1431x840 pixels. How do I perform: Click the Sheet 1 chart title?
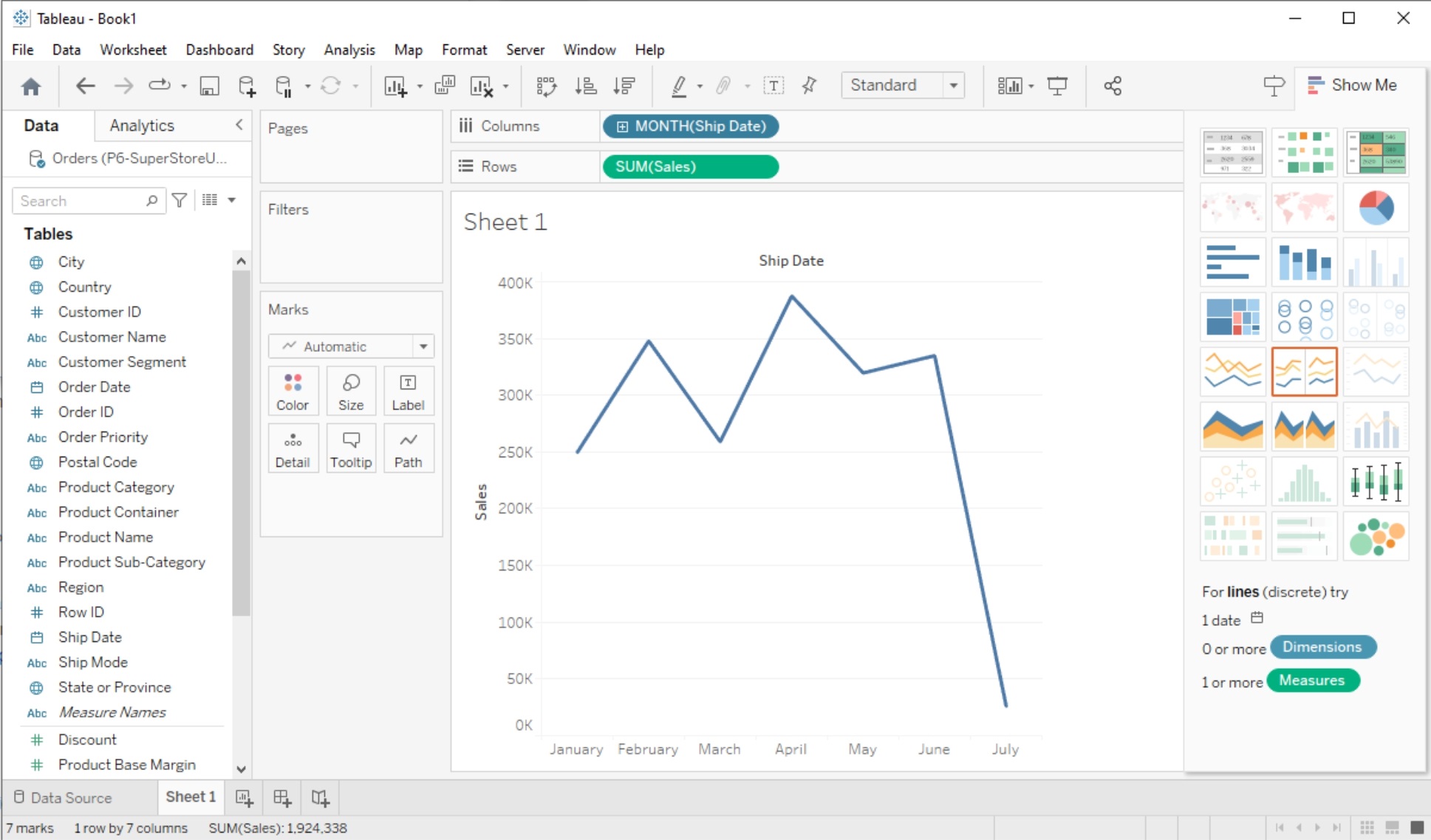pos(505,222)
